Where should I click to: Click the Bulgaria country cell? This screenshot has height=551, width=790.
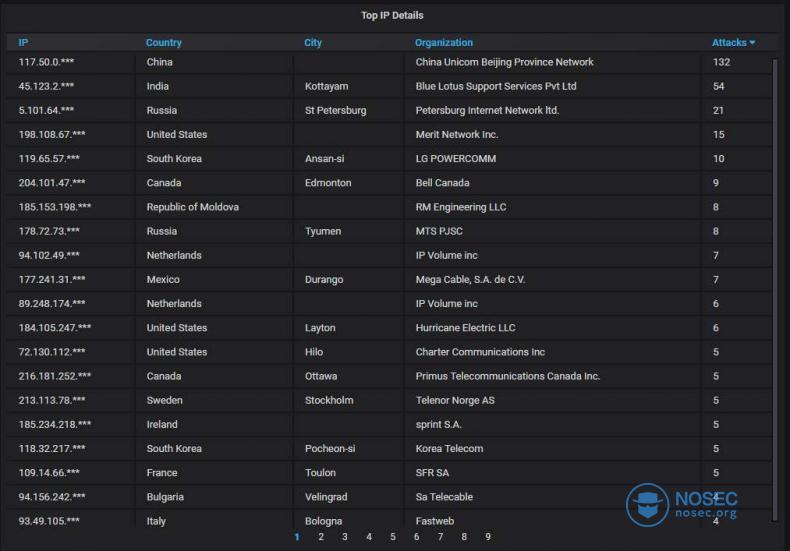click(x=165, y=497)
